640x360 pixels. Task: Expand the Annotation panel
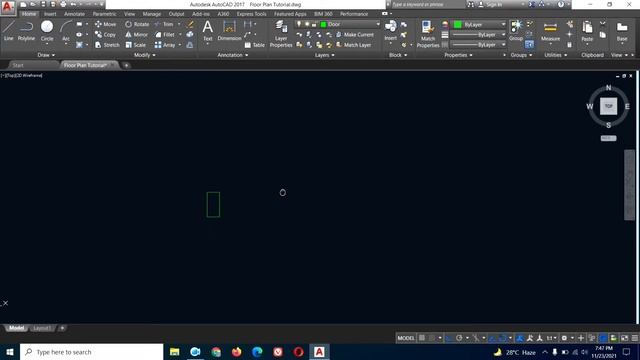pyautogui.click(x=233, y=55)
